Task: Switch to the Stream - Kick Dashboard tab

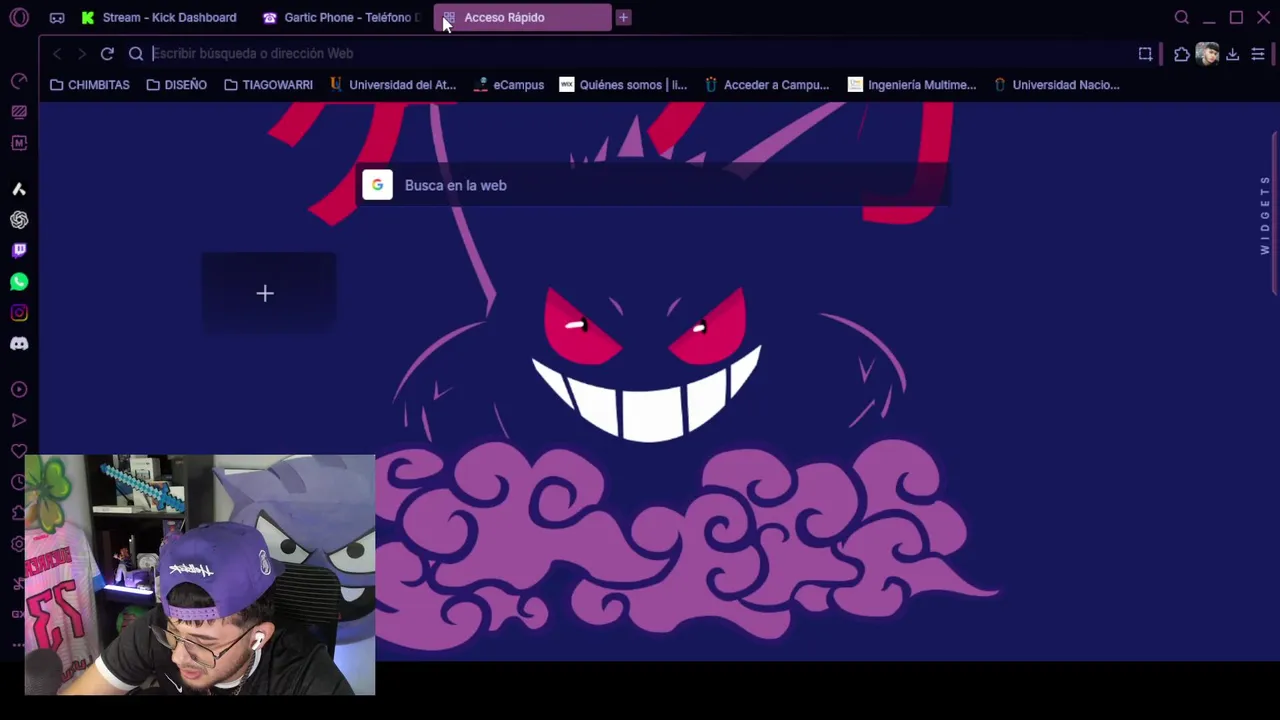Action: (160, 17)
